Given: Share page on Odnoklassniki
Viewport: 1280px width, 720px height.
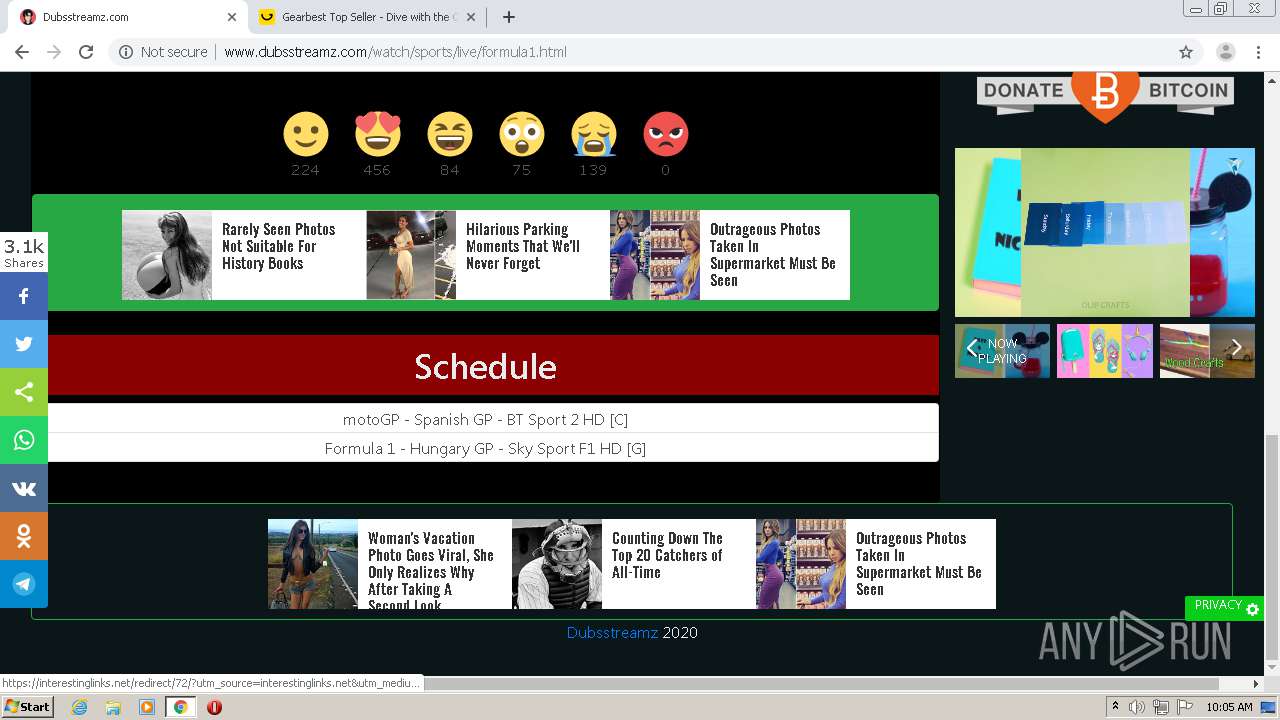Looking at the screenshot, I should 24,536.
